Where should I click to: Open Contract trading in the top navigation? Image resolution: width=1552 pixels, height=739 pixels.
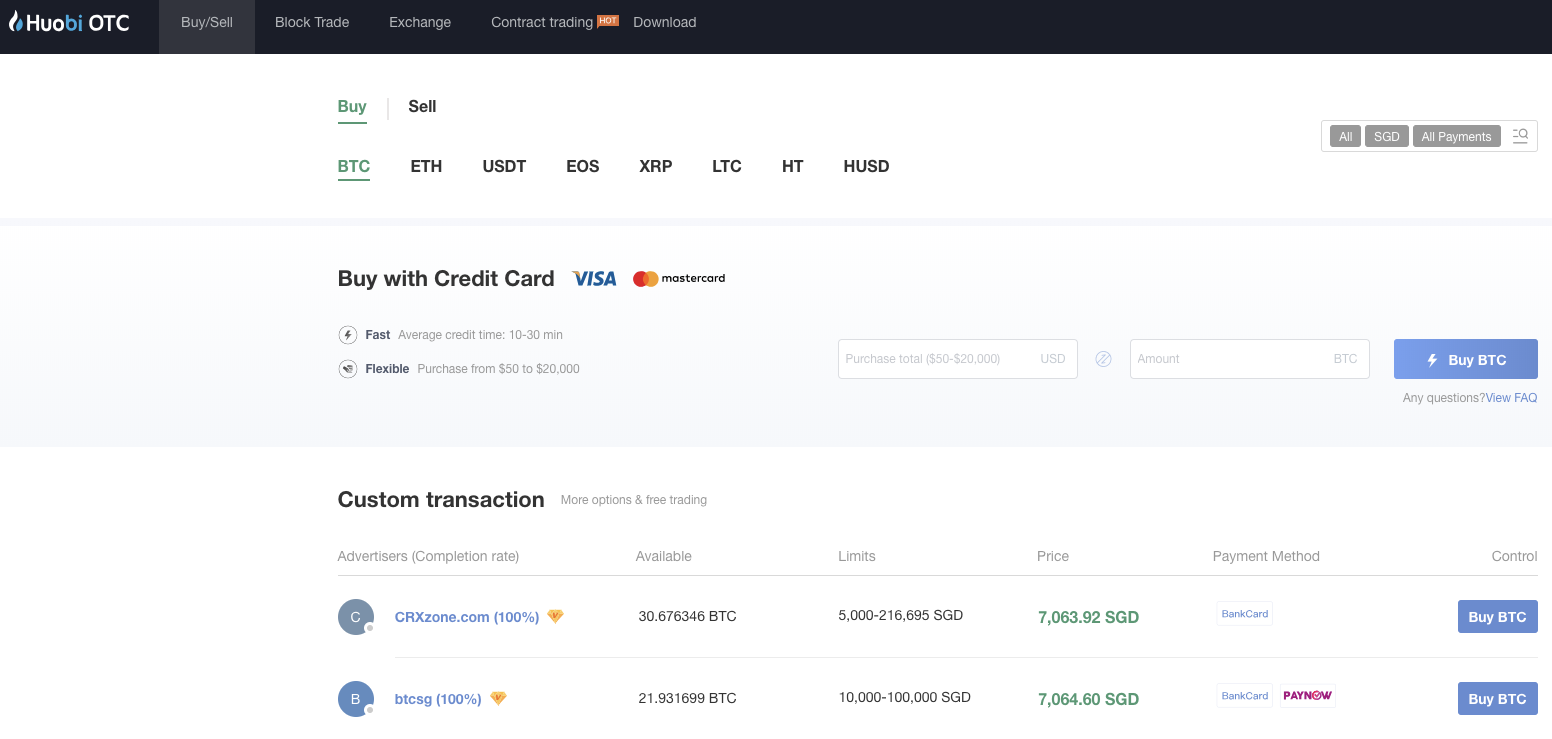(542, 22)
